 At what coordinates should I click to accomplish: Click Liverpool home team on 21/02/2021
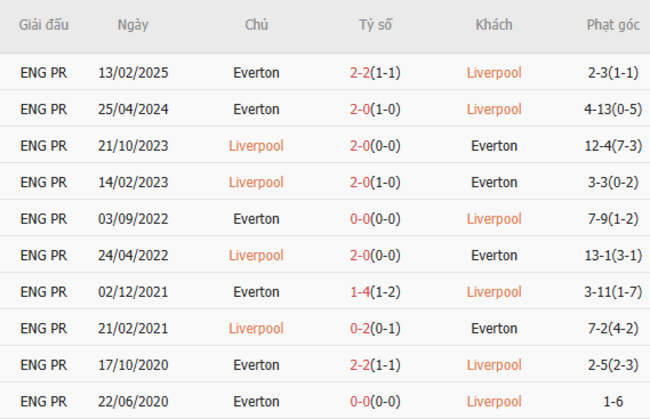click(256, 328)
